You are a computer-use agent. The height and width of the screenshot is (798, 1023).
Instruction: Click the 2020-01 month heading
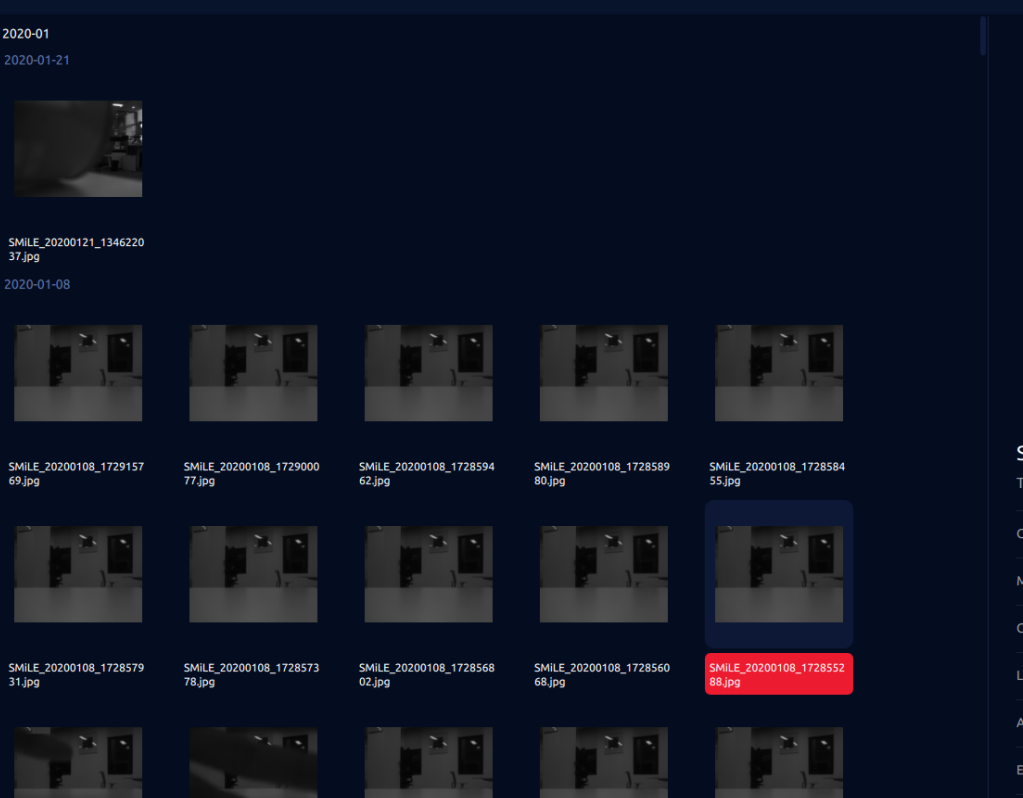pos(26,34)
